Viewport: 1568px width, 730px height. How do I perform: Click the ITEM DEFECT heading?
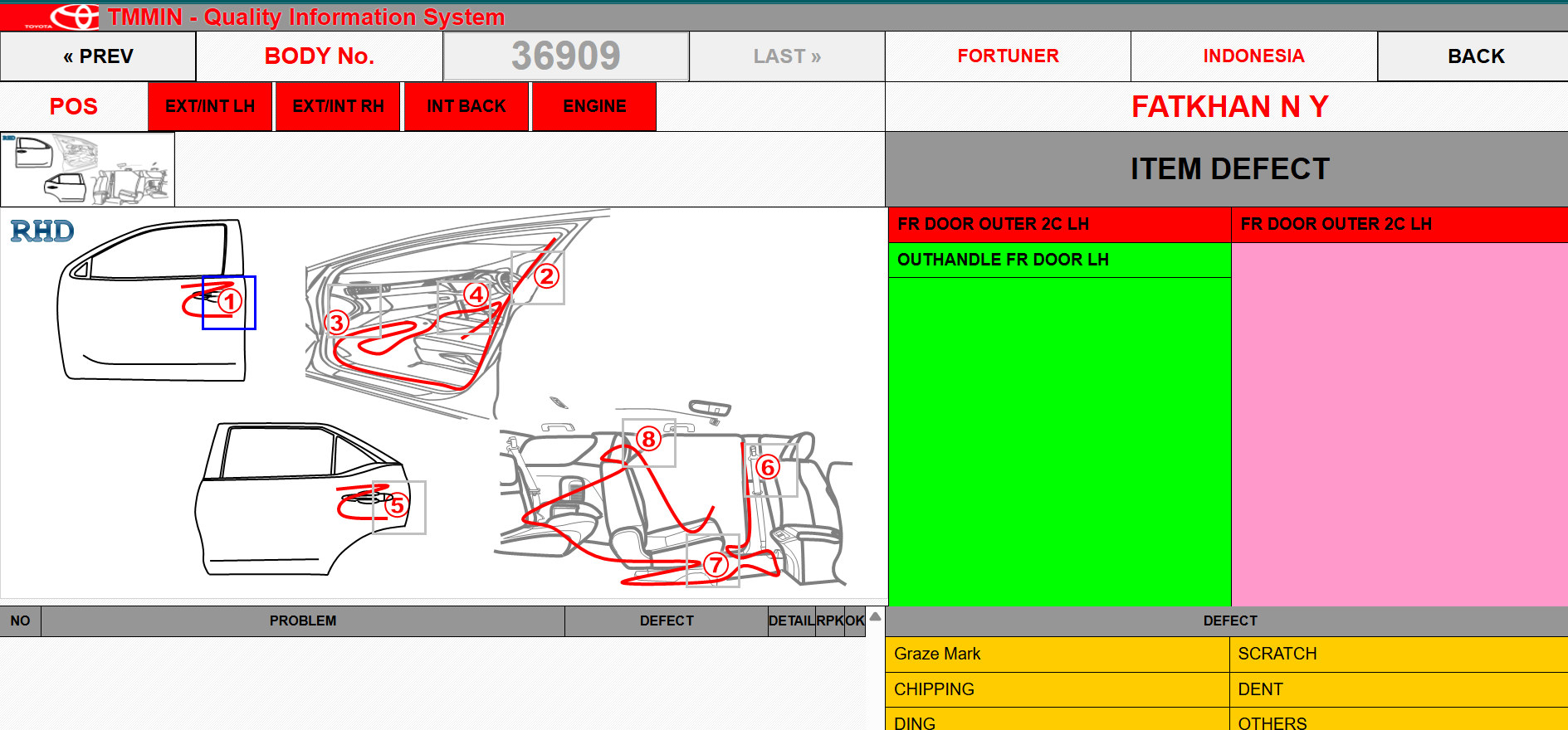1229,169
